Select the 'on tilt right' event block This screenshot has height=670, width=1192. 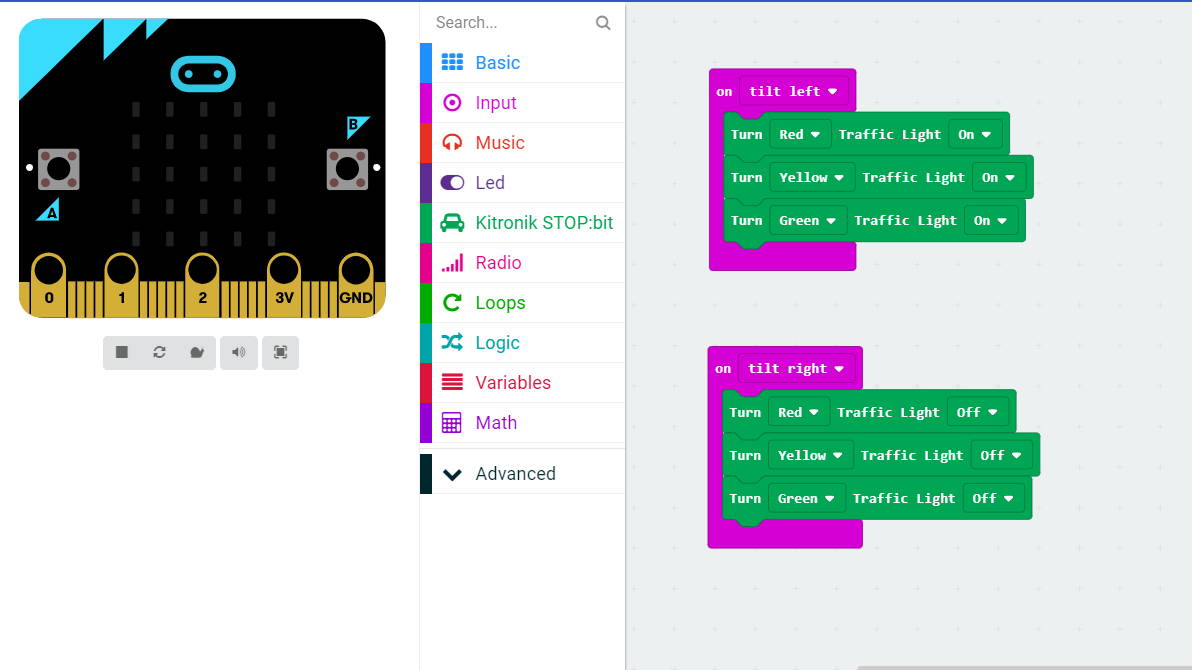tap(722, 369)
